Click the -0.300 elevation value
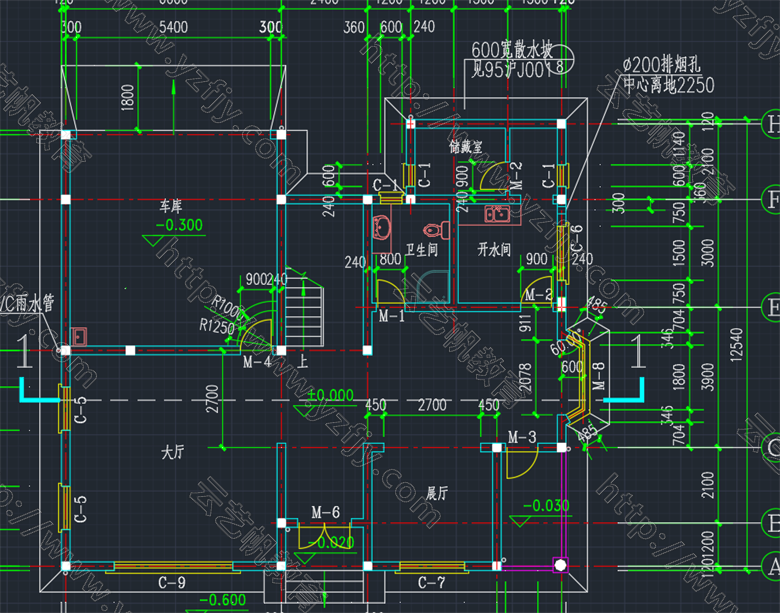Image resolution: width=780 pixels, height=613 pixels. pyautogui.click(x=179, y=225)
